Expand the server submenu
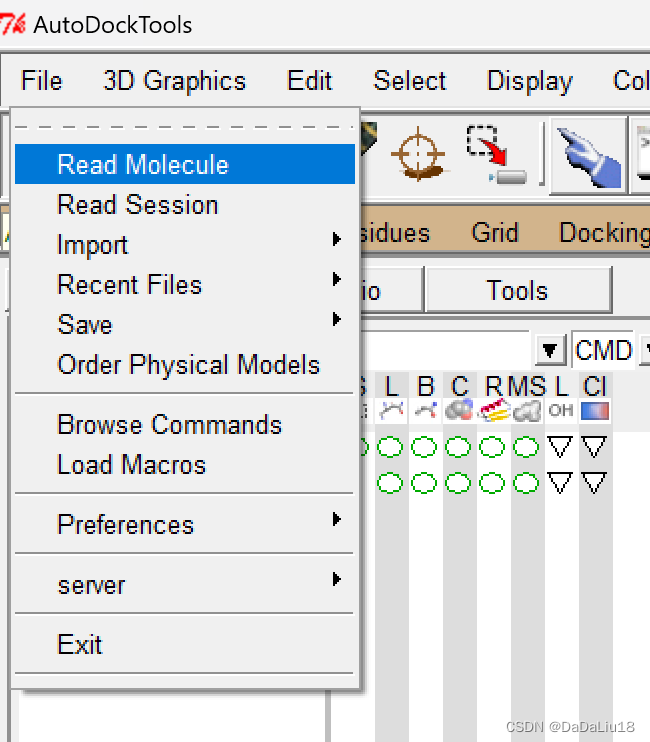650x742 pixels. (x=184, y=585)
